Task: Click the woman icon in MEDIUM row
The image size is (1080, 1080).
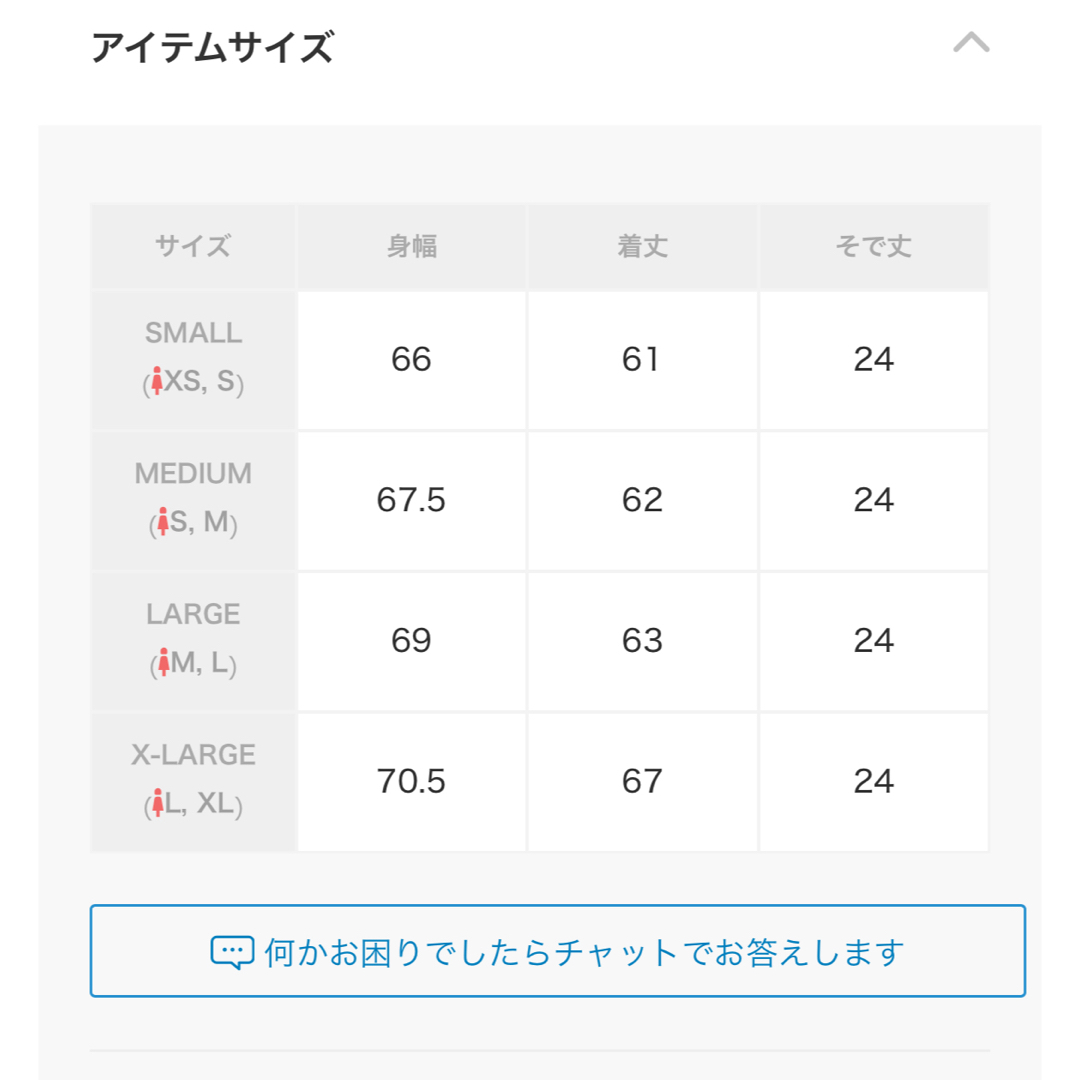Action: coord(163,521)
